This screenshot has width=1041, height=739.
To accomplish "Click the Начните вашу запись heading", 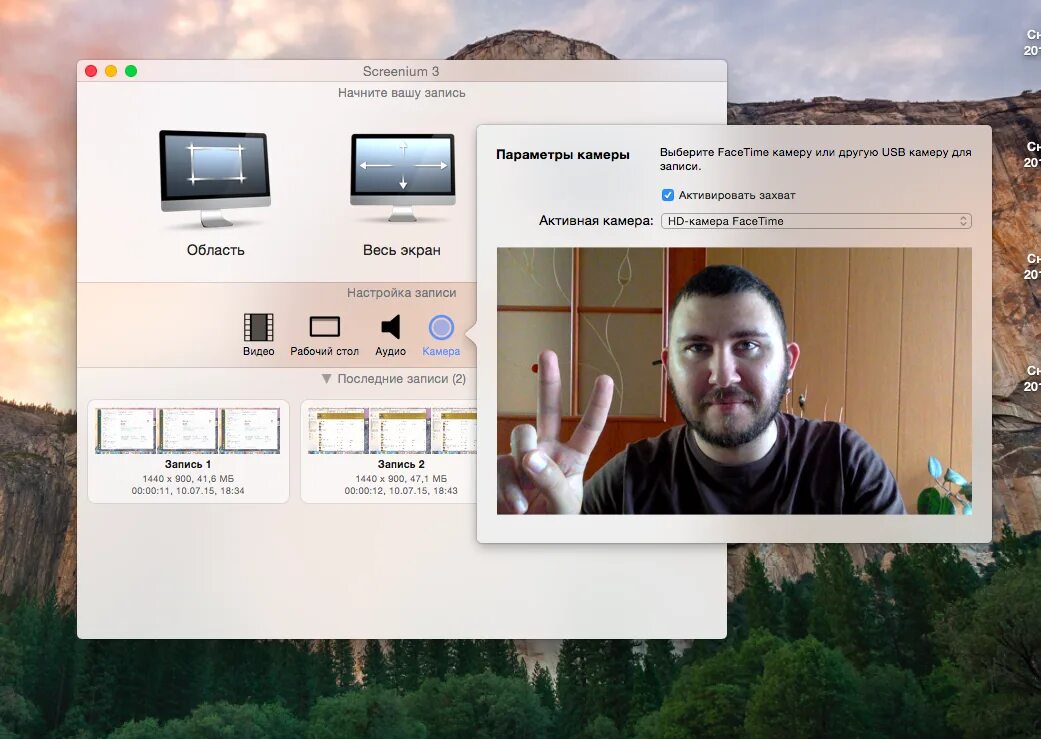I will click(402, 93).
